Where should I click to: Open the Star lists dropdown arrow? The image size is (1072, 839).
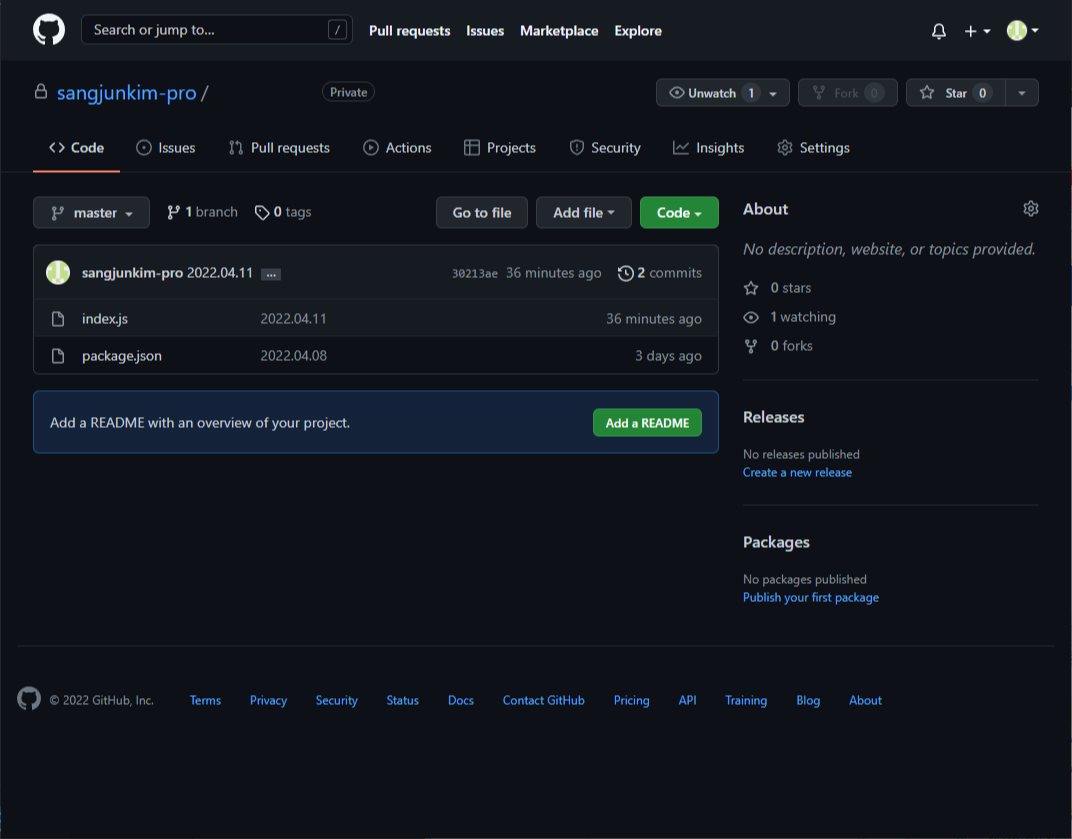(1022, 92)
